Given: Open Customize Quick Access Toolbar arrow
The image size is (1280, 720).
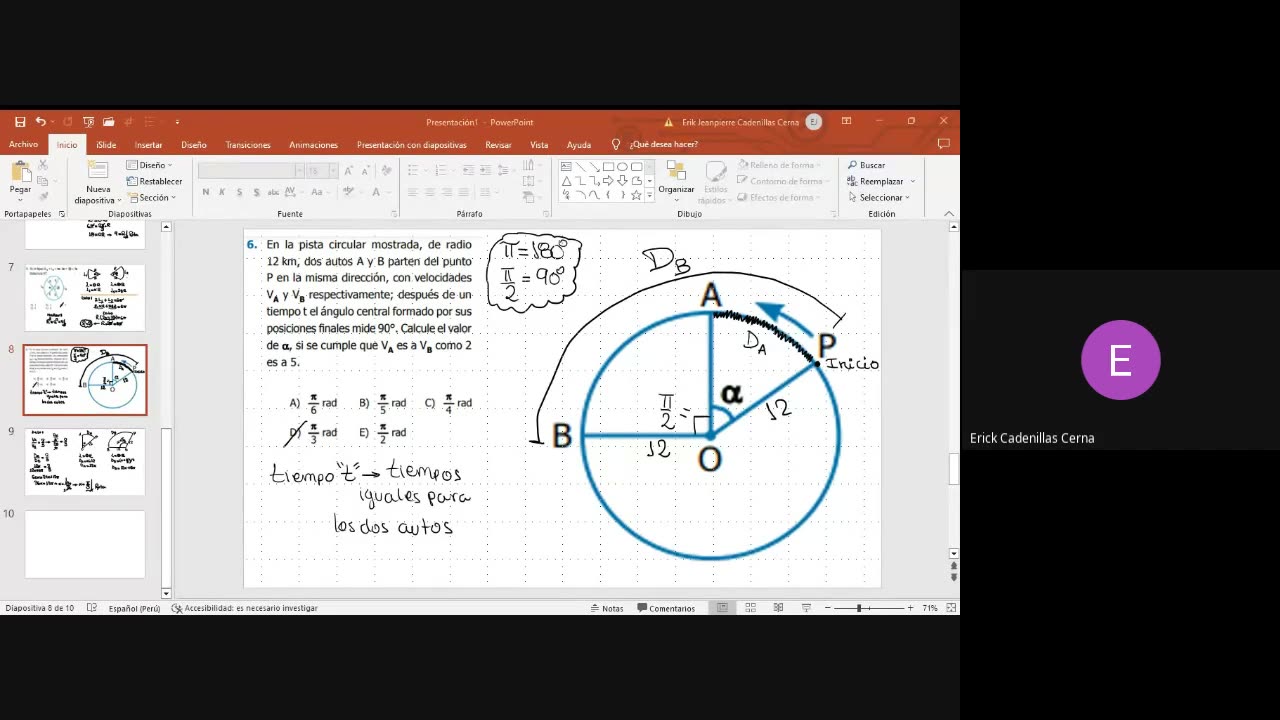Looking at the screenshot, I should (177, 122).
